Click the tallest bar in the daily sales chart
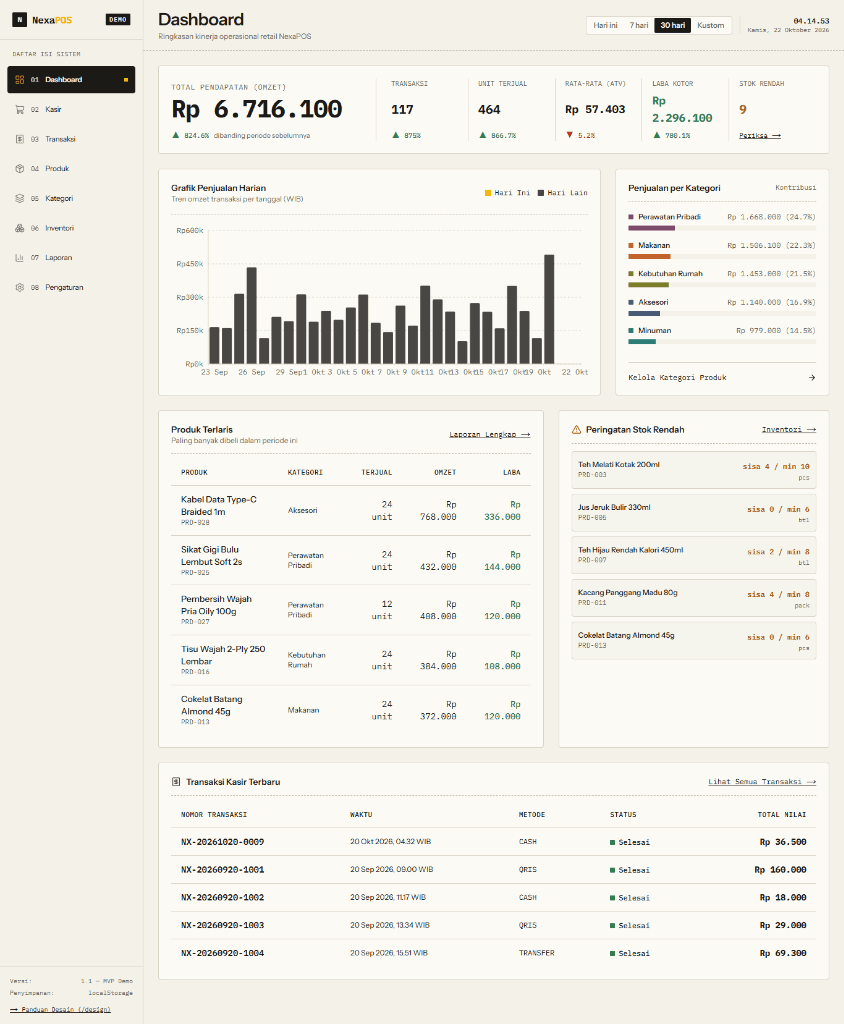The width and height of the screenshot is (844, 1024). [x=549, y=309]
